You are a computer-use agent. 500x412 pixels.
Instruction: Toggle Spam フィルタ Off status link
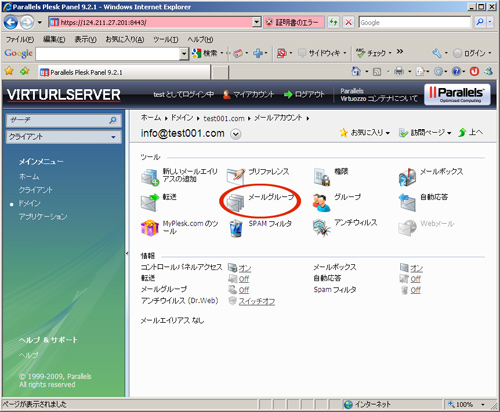click(x=416, y=290)
